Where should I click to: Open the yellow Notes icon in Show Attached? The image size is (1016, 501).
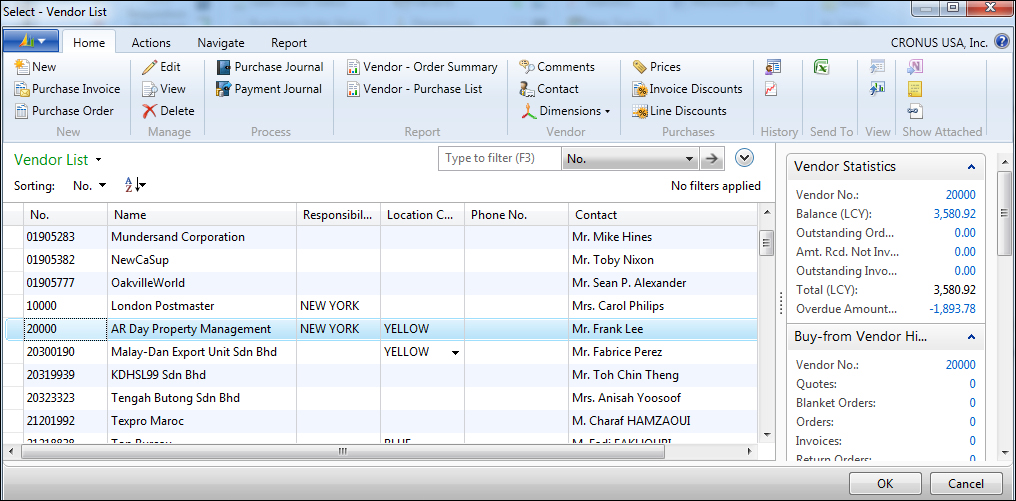915,89
